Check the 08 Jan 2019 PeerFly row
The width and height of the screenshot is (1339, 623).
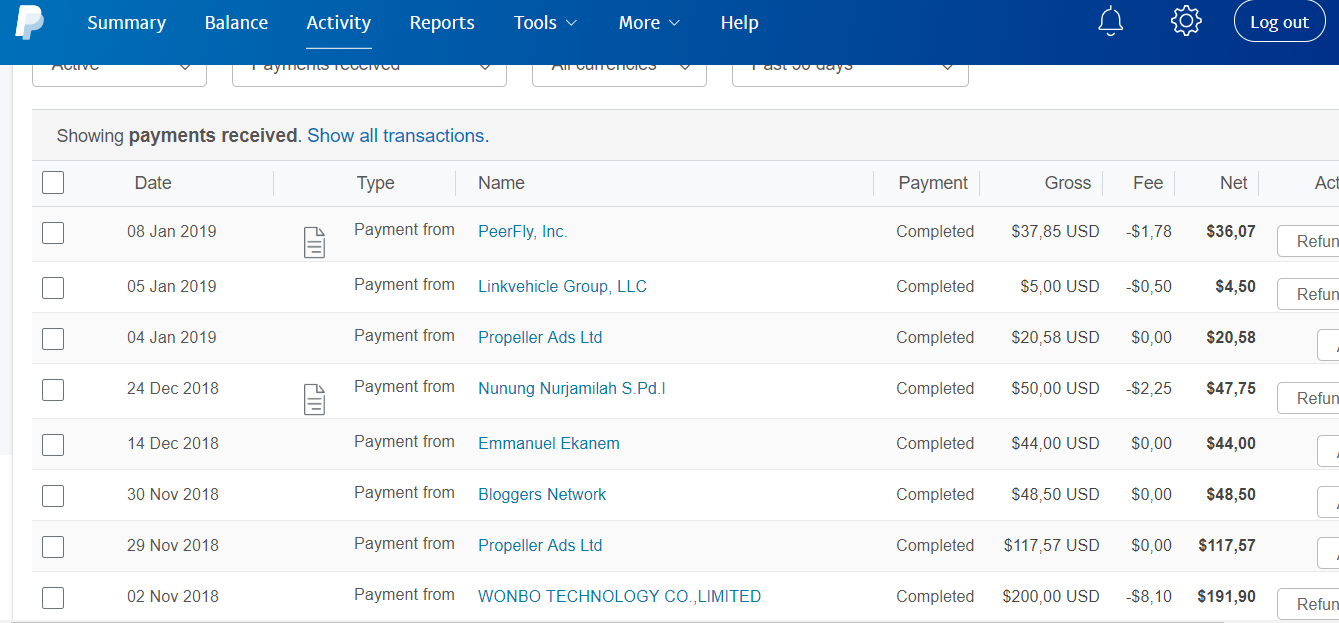click(53, 233)
